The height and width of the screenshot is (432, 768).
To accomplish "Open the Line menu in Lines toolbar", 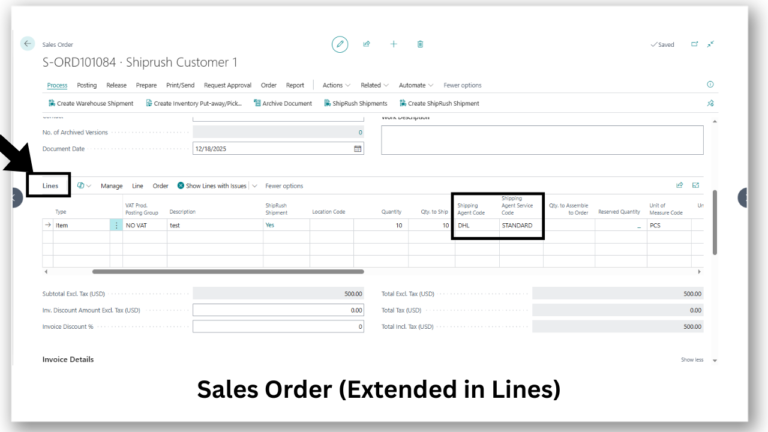I will coord(137,186).
